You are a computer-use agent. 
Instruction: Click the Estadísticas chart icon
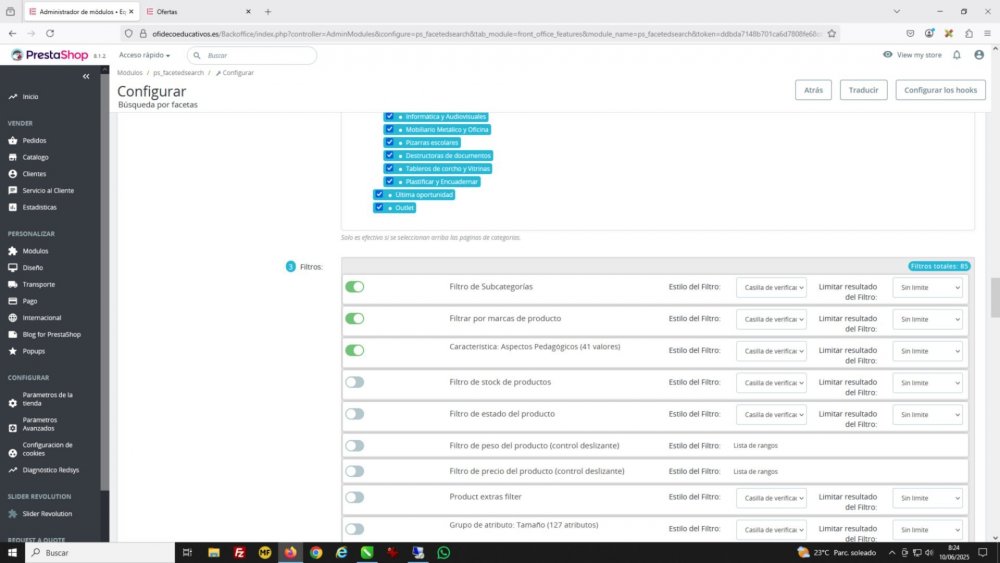pyautogui.click(x=13, y=207)
